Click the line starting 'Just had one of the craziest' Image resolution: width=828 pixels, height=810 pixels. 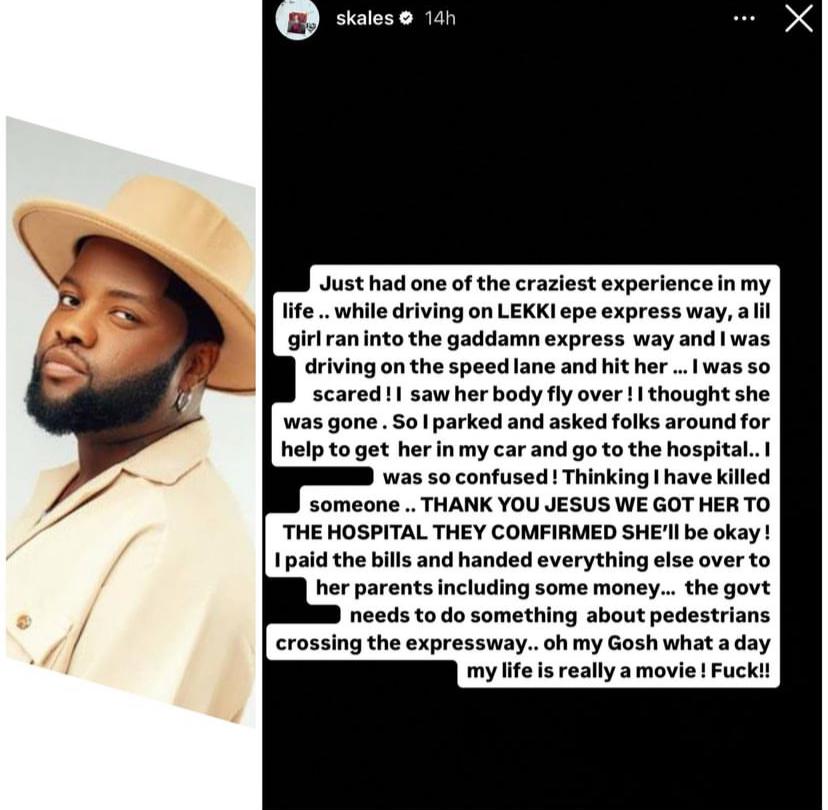tap(544, 284)
